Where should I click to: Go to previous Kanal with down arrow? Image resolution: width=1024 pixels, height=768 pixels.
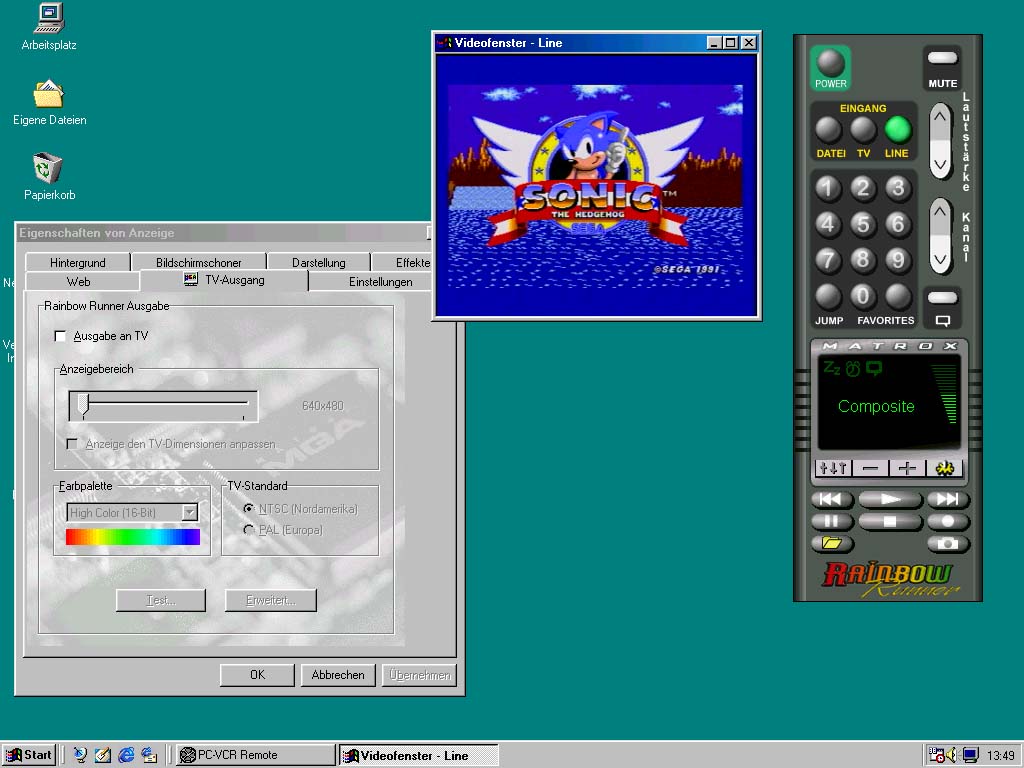pyautogui.click(x=940, y=259)
